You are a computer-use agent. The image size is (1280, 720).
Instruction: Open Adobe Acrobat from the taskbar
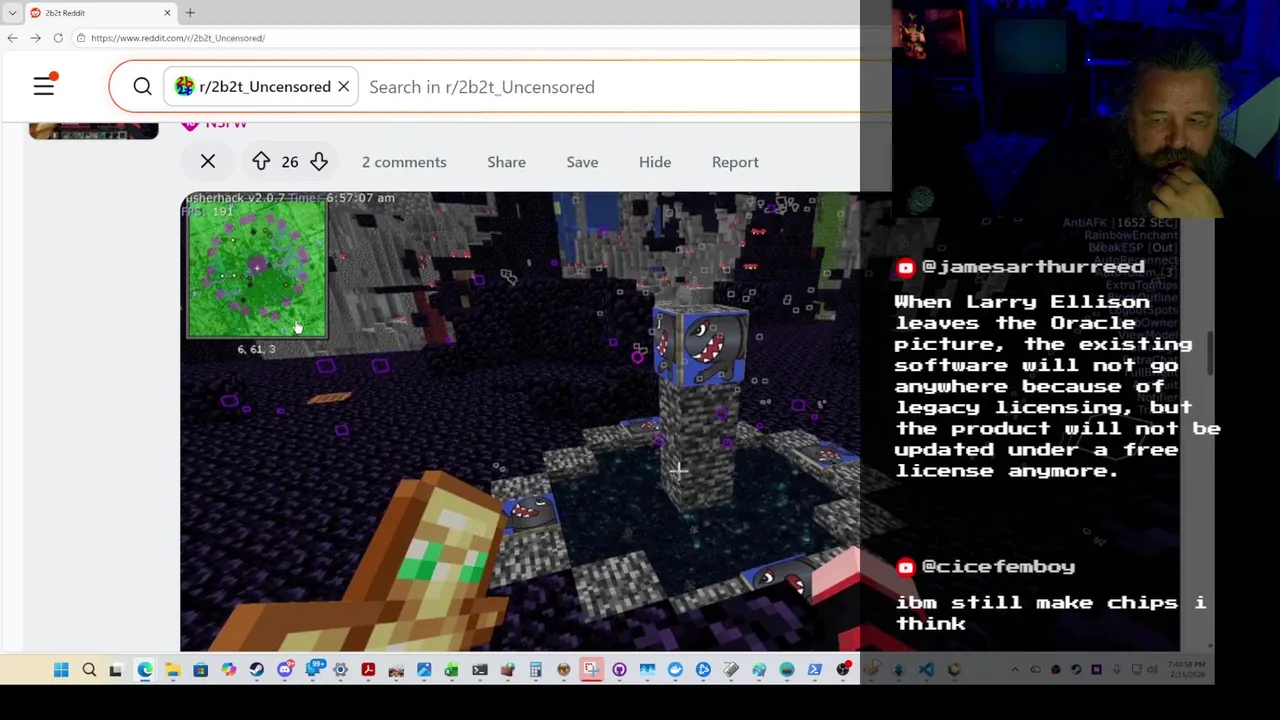tap(368, 670)
